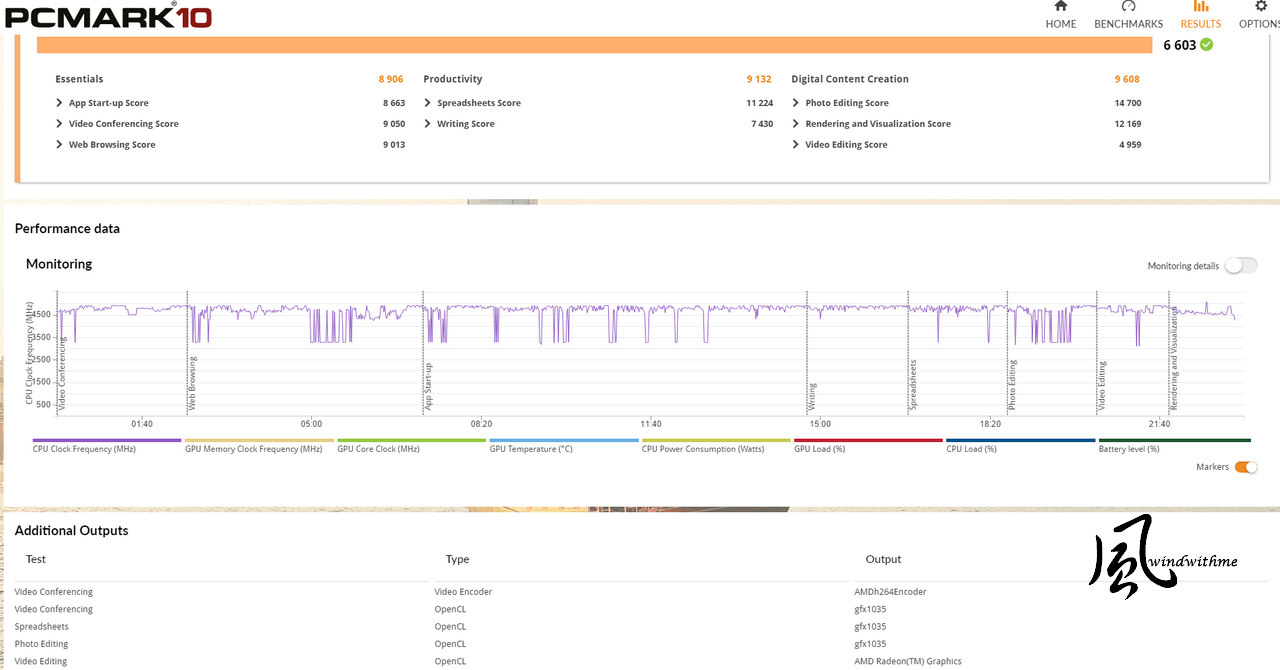
Task: Expand the App Start-up Score row
Action: [x=60, y=103]
